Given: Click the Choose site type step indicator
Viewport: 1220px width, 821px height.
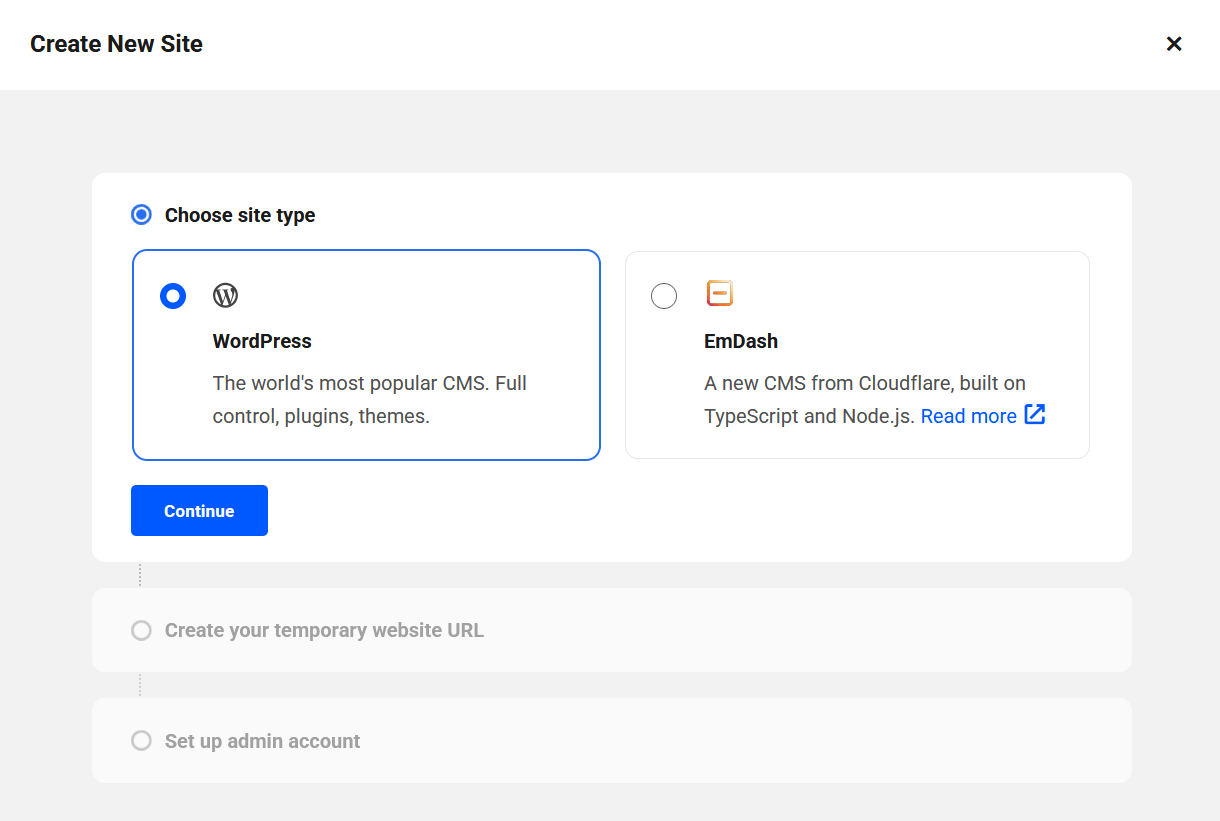Looking at the screenshot, I should 142,215.
